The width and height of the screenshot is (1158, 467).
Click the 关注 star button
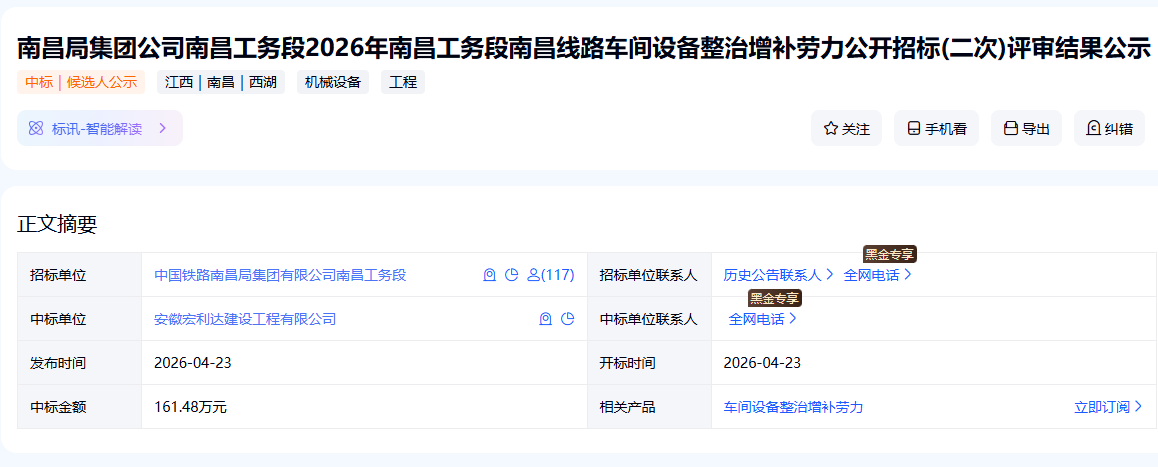(x=846, y=129)
